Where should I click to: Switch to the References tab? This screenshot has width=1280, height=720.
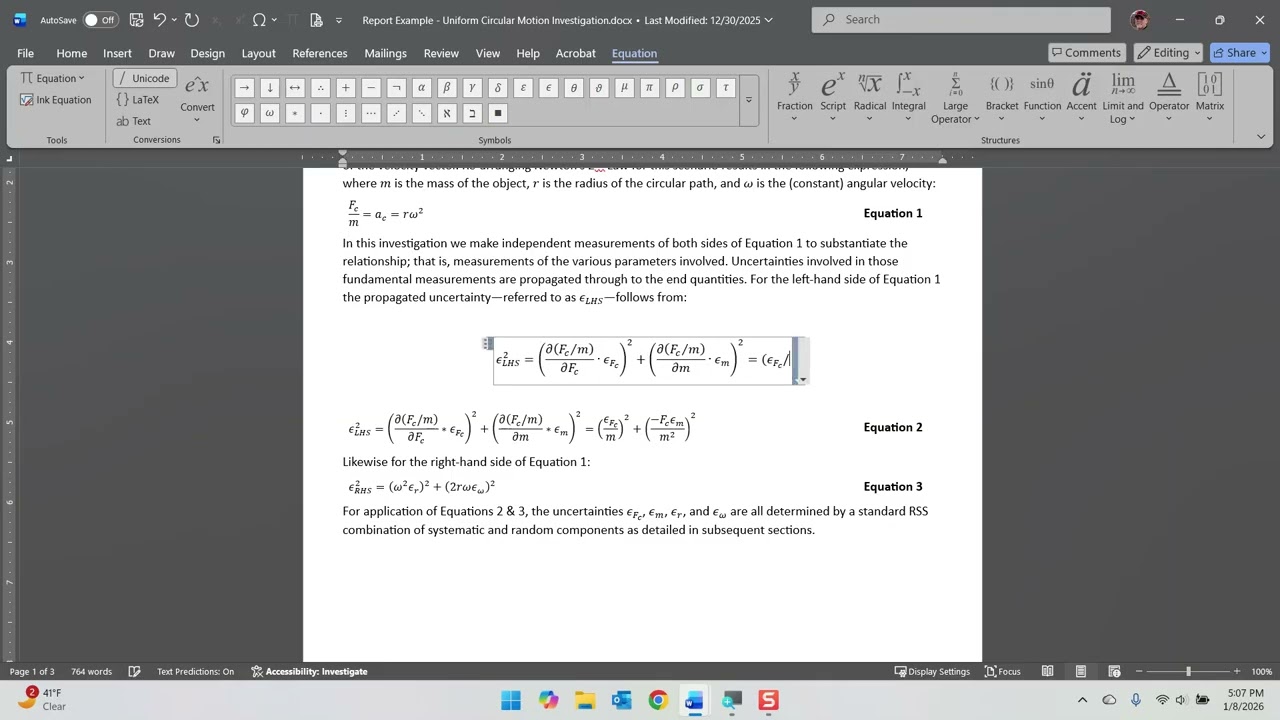pyautogui.click(x=320, y=53)
